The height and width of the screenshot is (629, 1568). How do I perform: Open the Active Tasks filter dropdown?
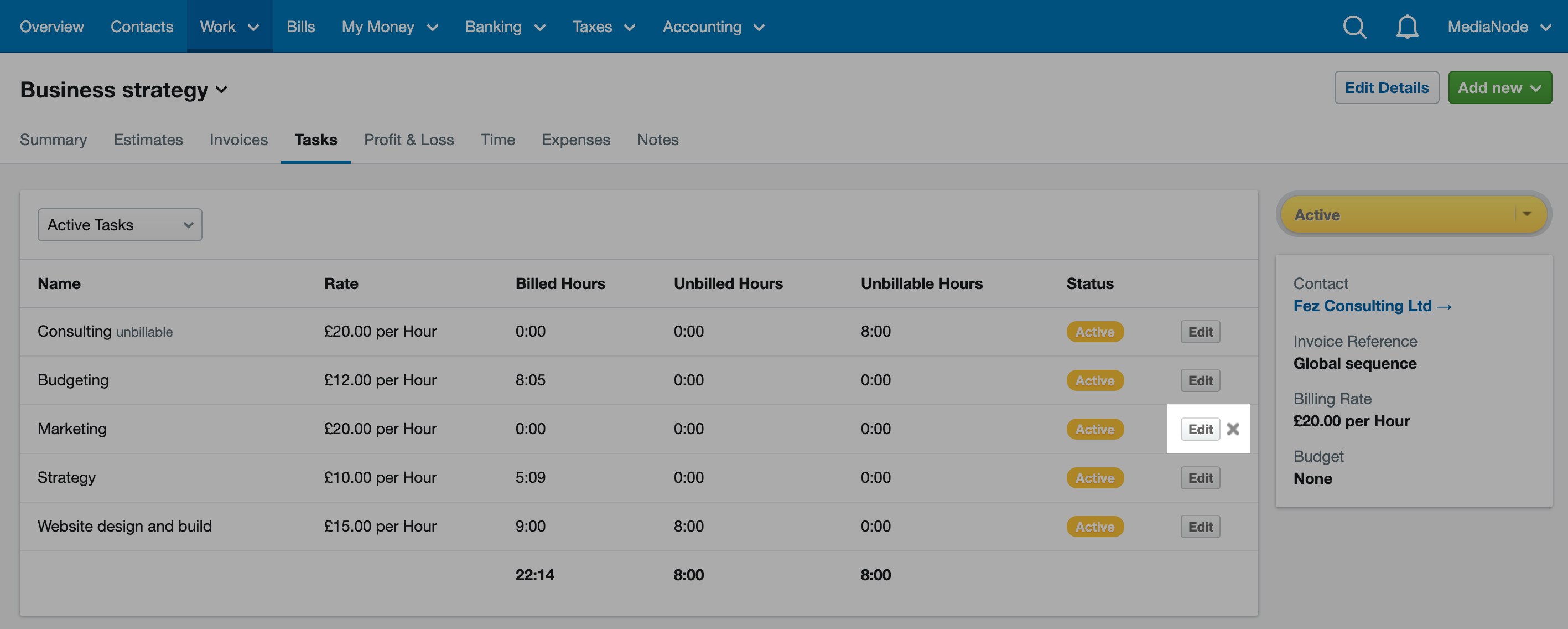click(120, 225)
